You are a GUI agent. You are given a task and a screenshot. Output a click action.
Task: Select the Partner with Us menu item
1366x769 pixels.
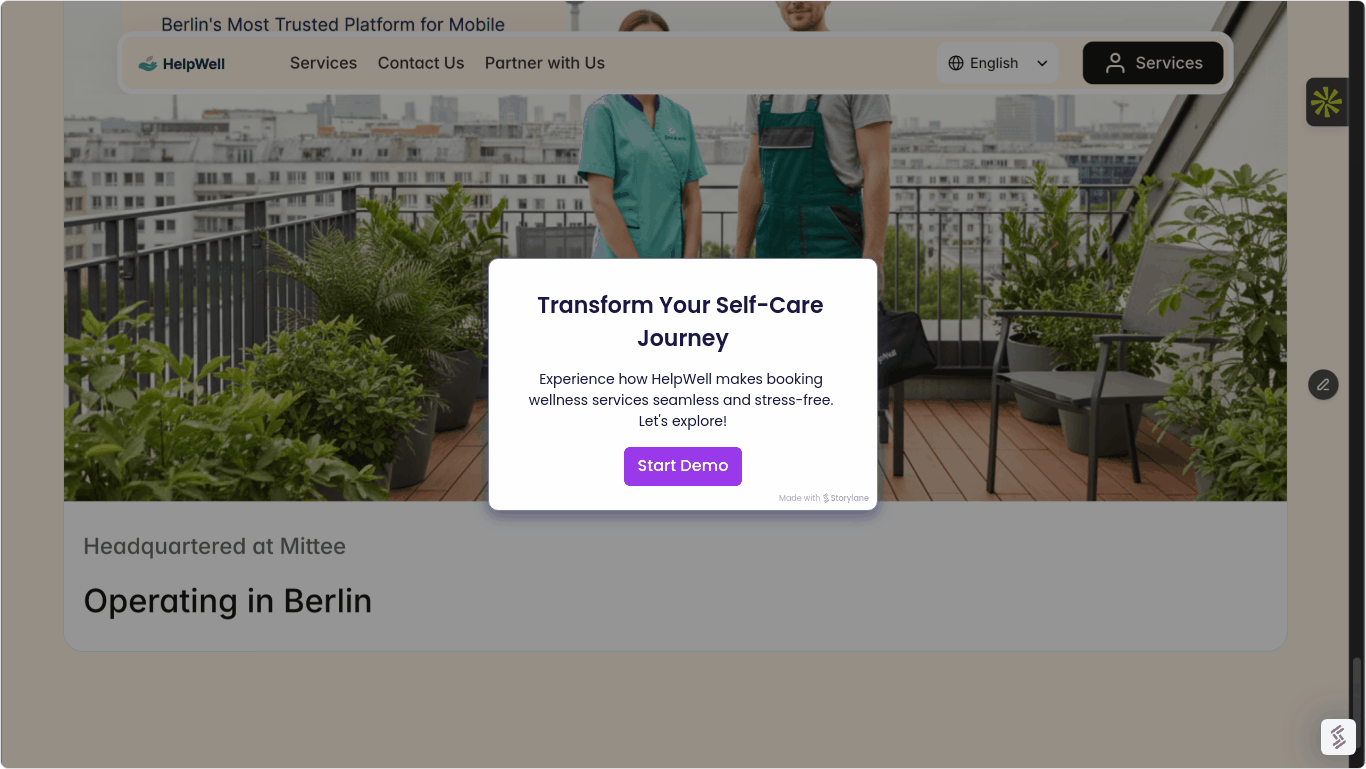pyautogui.click(x=545, y=63)
